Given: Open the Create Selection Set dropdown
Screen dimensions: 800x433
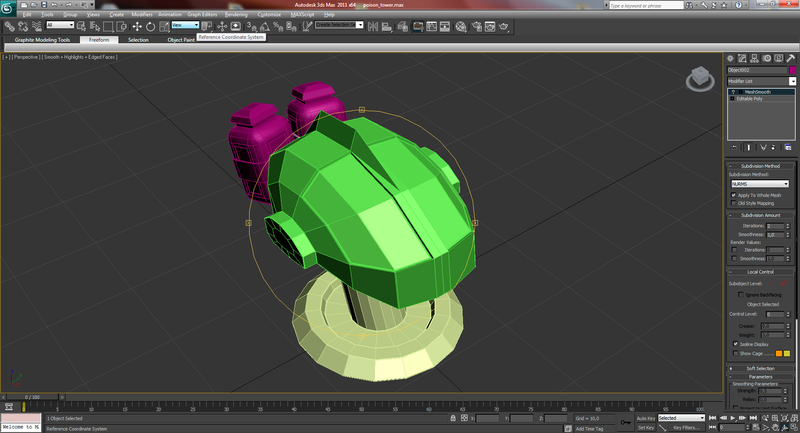Looking at the screenshot, I should [x=339, y=24].
